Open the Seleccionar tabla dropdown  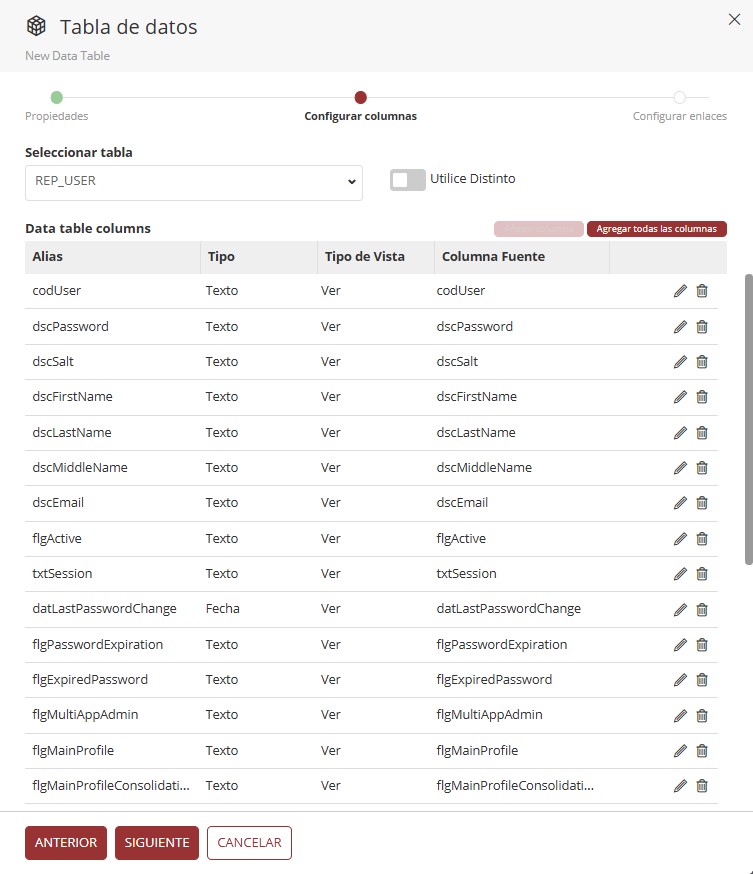tap(193, 182)
